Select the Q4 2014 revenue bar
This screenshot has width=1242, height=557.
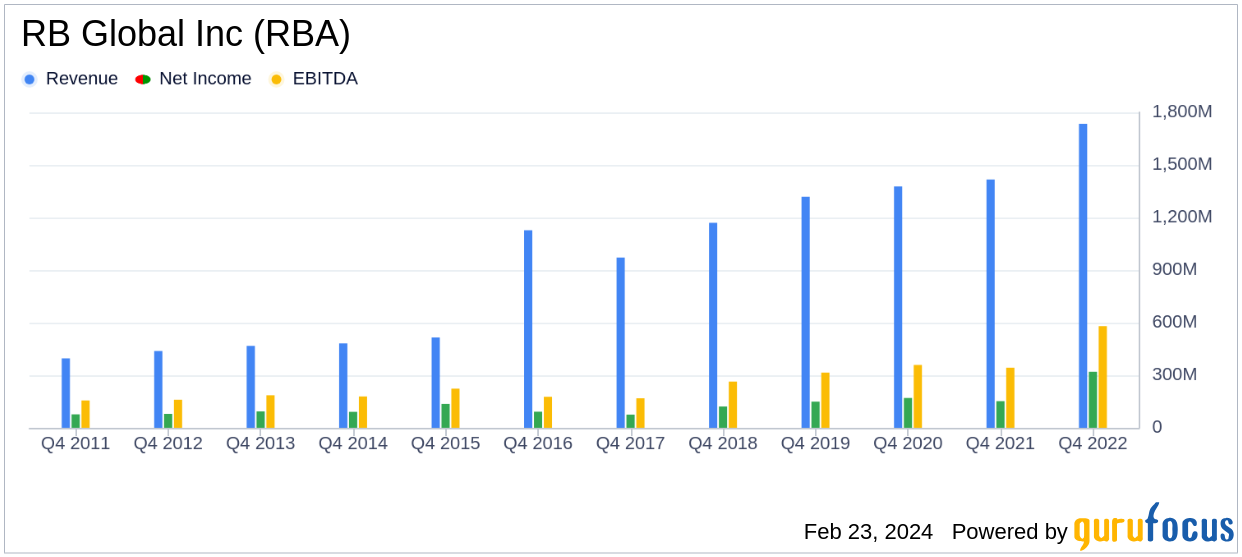343,386
